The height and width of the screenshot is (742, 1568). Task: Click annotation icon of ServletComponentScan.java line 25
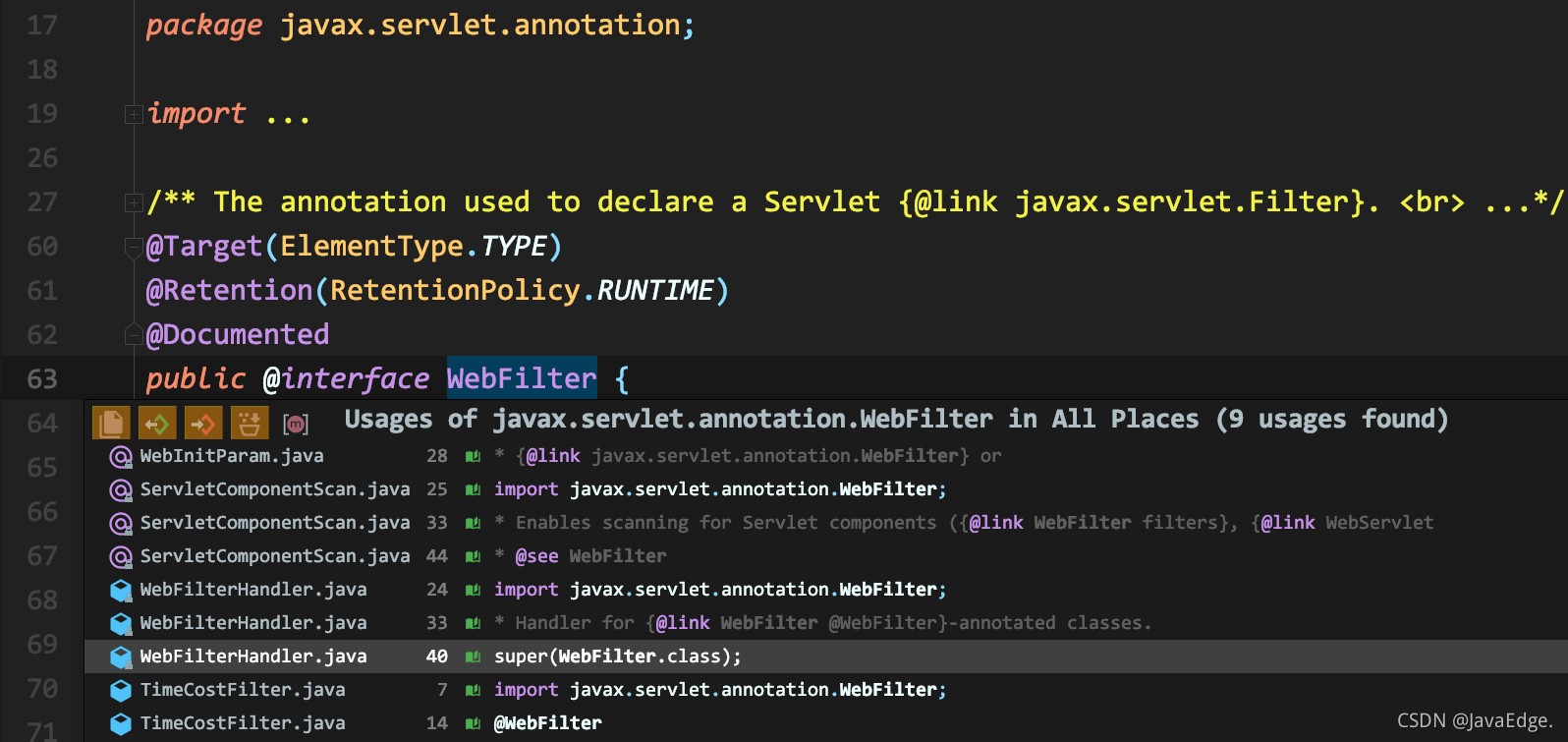[120, 490]
